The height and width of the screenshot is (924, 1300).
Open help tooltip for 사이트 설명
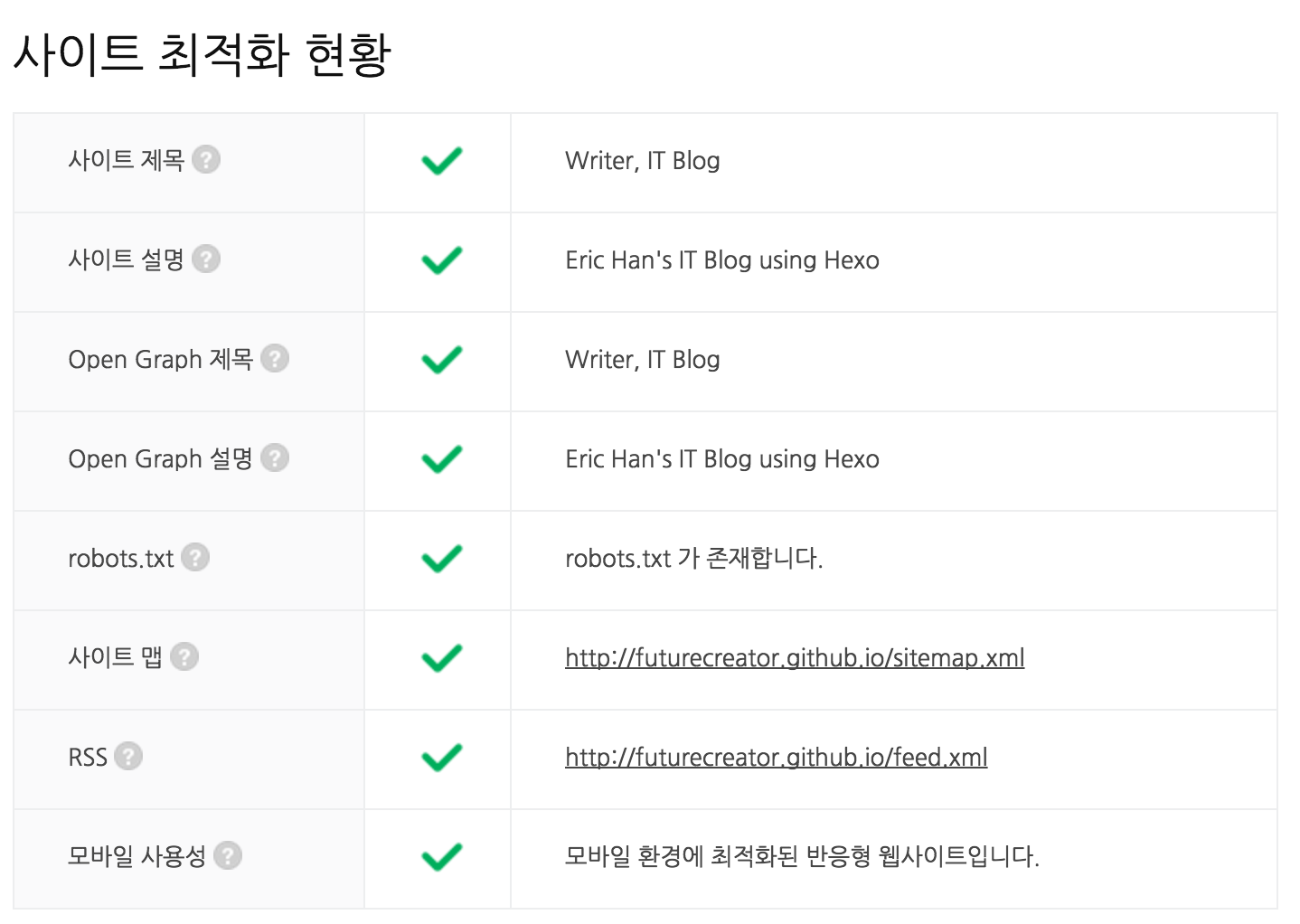point(206,259)
